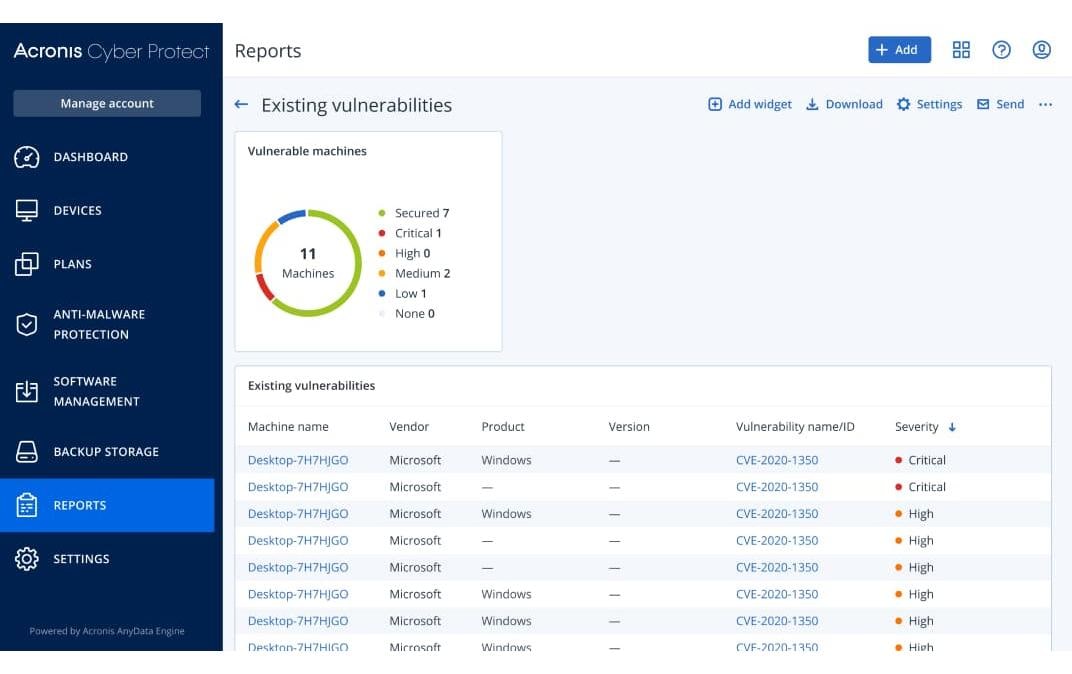This screenshot has height=674, width=1072.
Task: Download the existing vulnerabilities report
Action: [844, 105]
